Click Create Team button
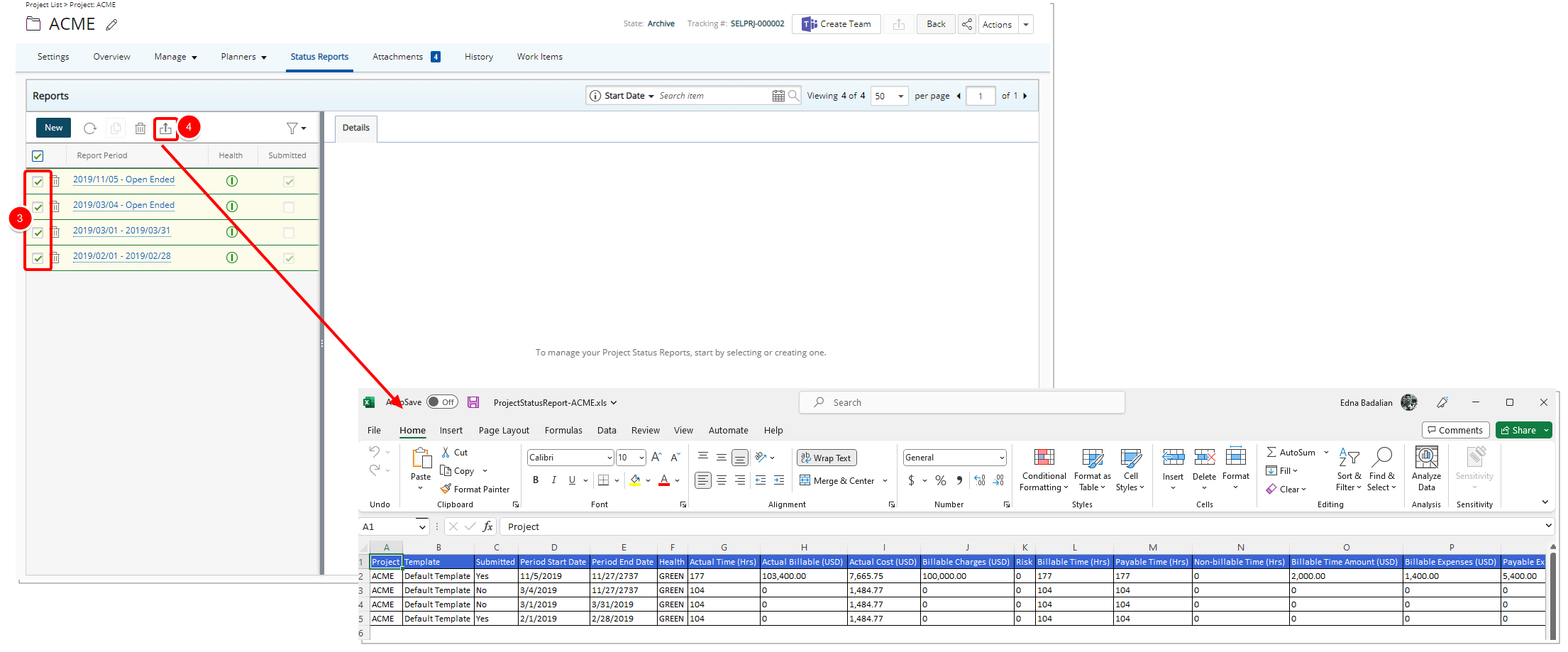 837,24
